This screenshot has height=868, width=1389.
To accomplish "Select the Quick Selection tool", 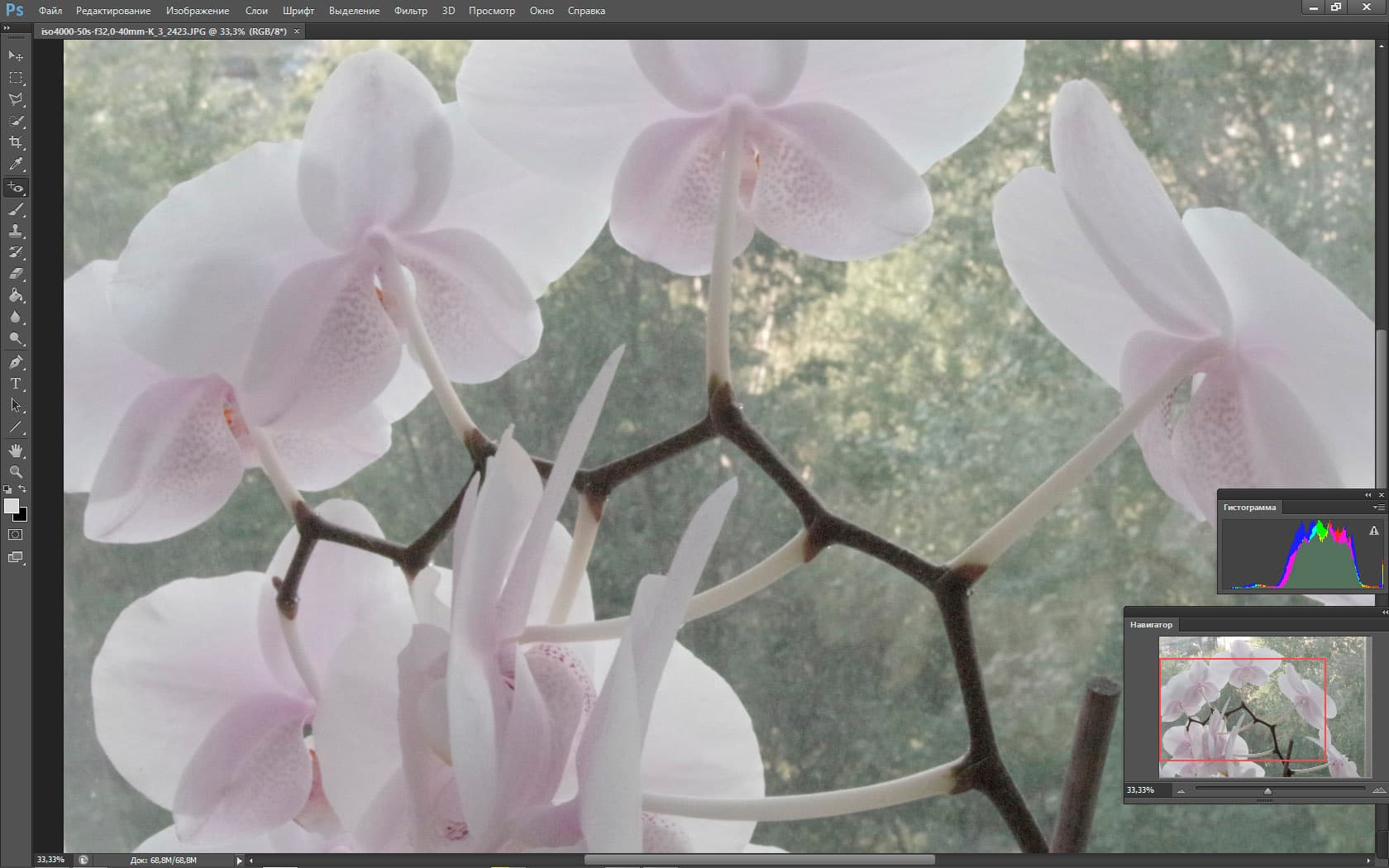I will click(x=16, y=121).
